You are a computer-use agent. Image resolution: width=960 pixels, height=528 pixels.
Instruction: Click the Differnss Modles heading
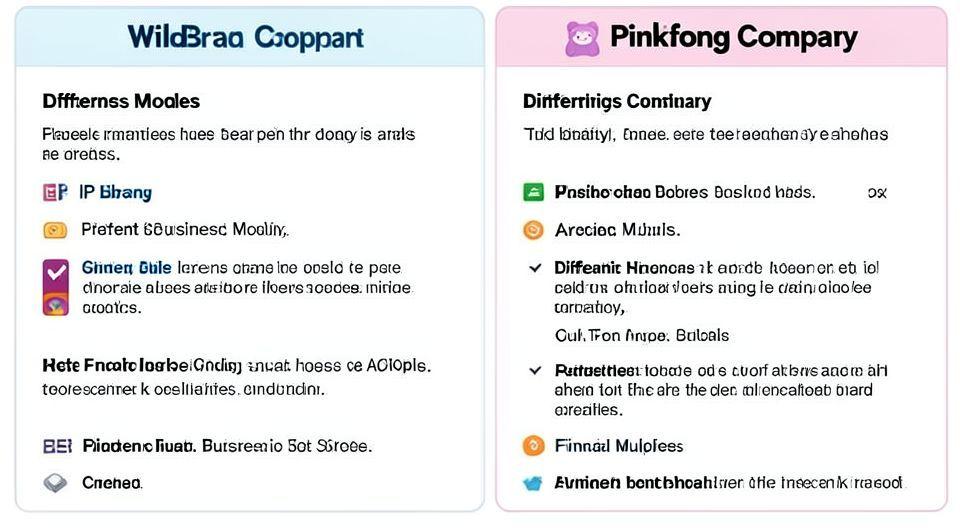(121, 101)
